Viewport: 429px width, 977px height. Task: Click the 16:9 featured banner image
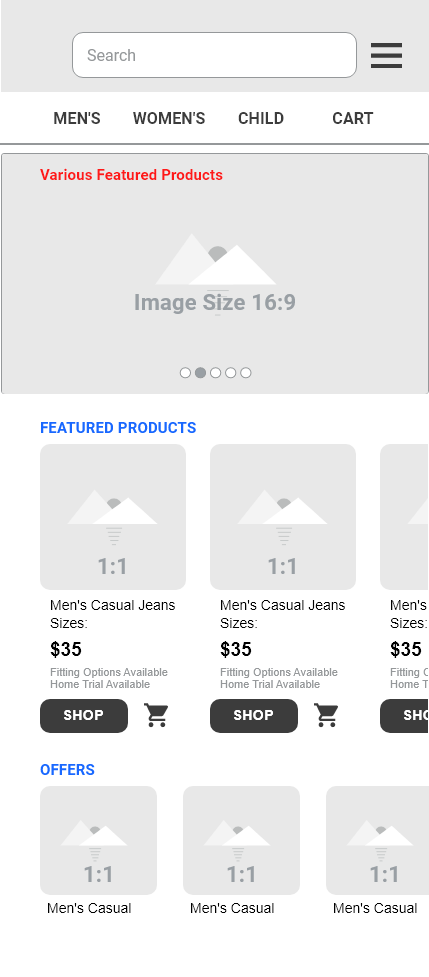[x=215, y=274]
